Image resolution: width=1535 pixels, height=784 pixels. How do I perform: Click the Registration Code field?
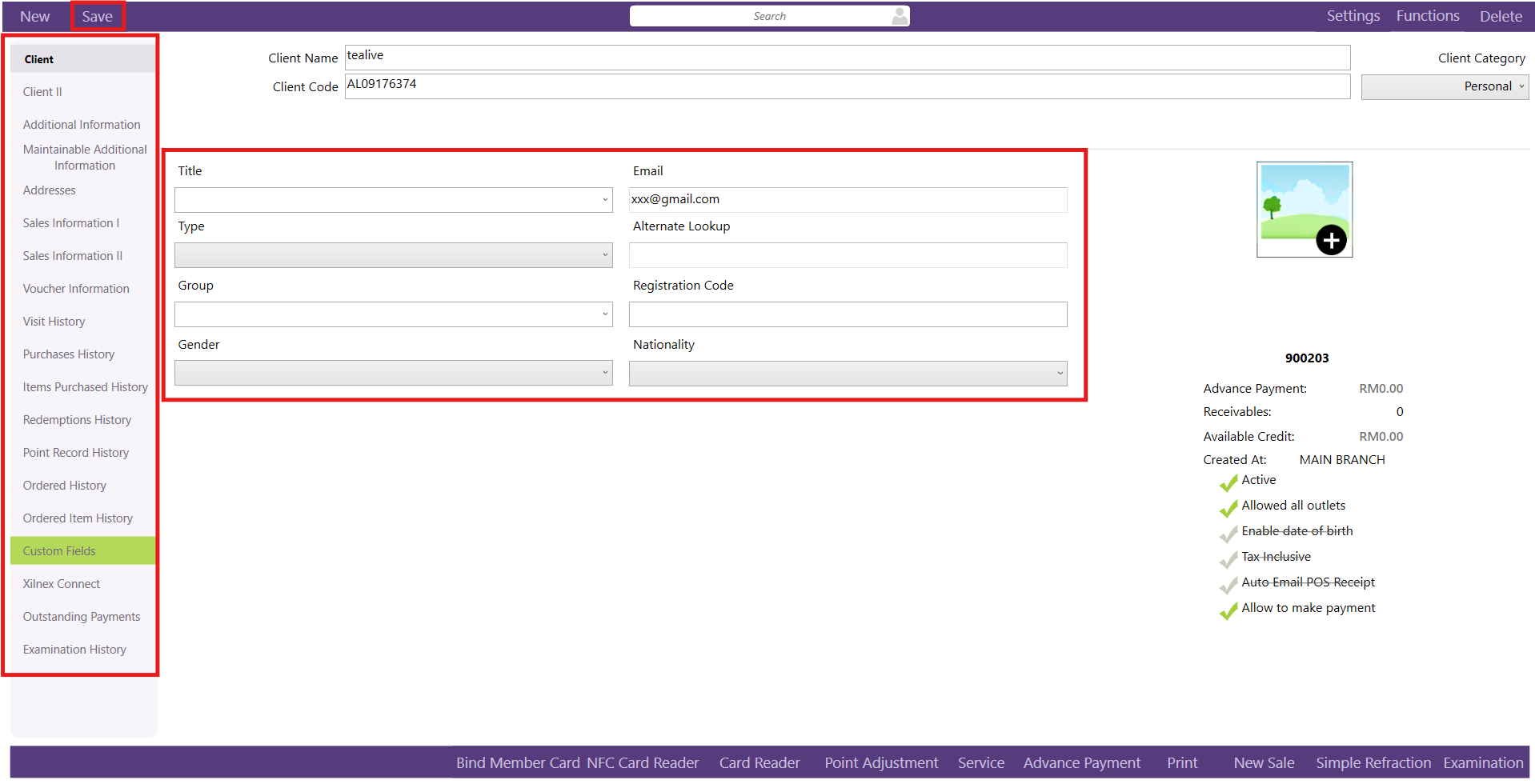[x=848, y=314]
